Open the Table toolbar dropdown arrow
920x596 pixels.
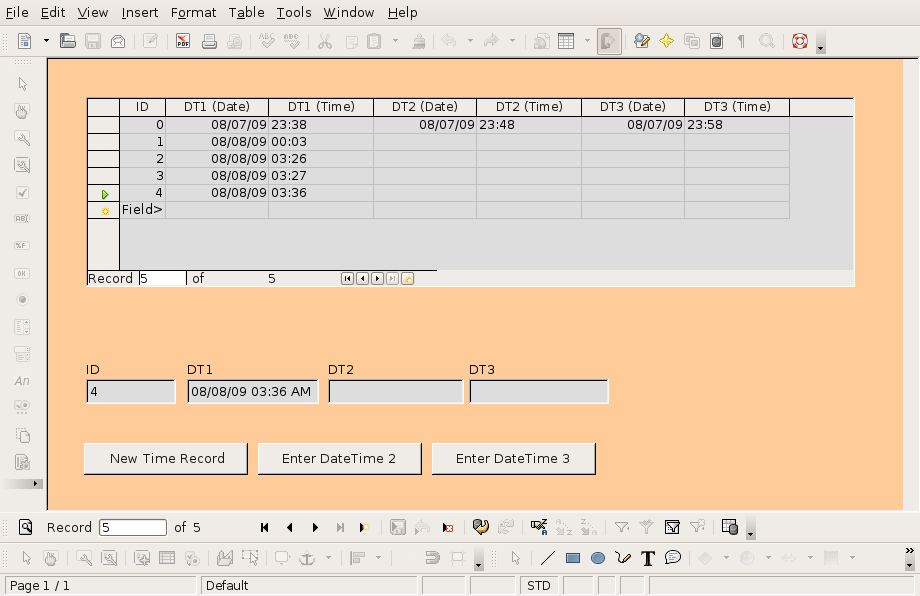587,41
